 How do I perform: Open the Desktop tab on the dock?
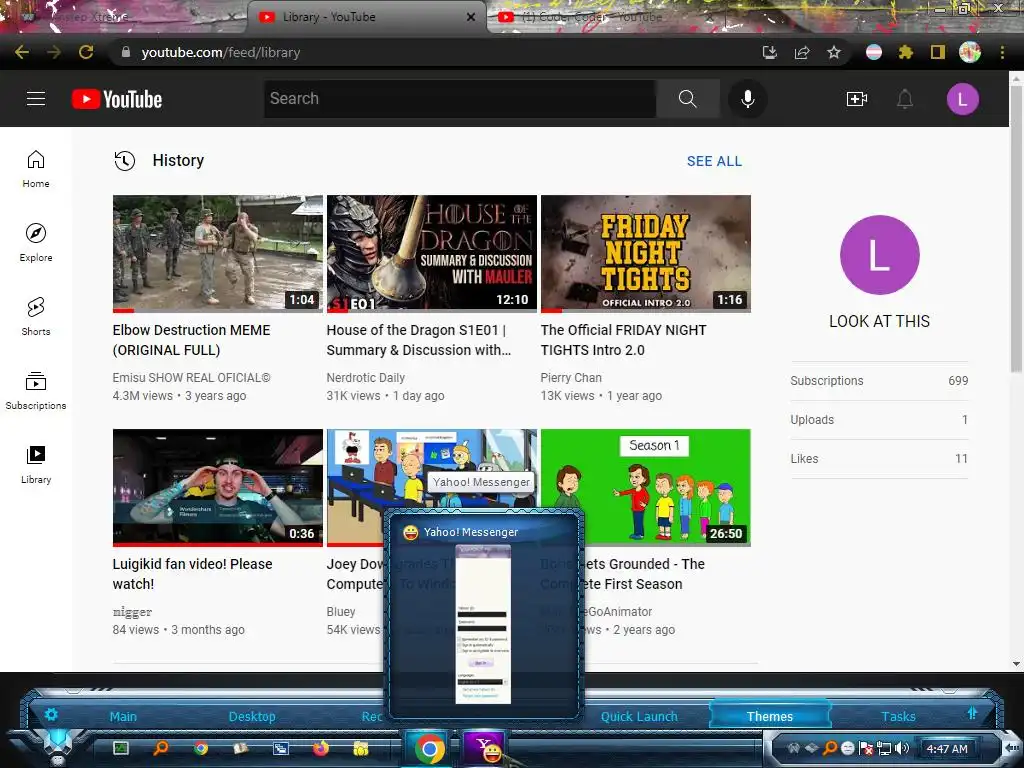(252, 716)
